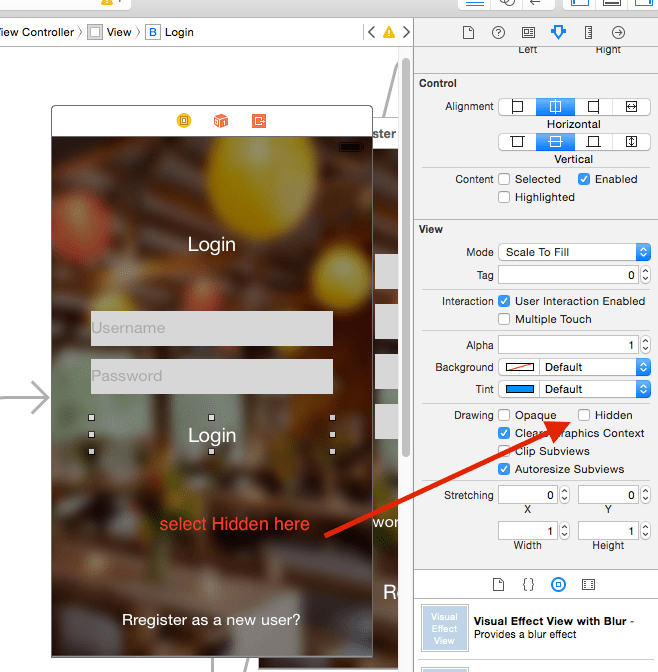Go to previous issue with left chevron
This screenshot has width=658, height=672.
[x=372, y=32]
